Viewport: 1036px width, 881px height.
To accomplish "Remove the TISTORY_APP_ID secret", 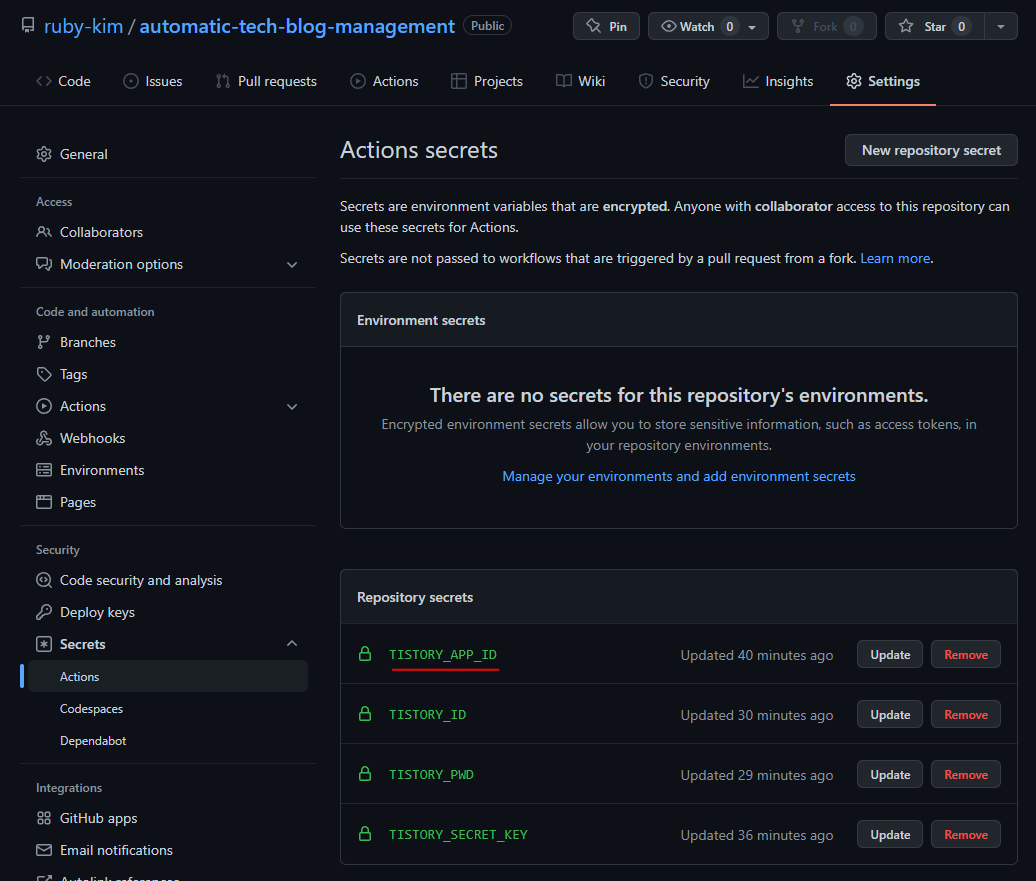I will tap(965, 655).
